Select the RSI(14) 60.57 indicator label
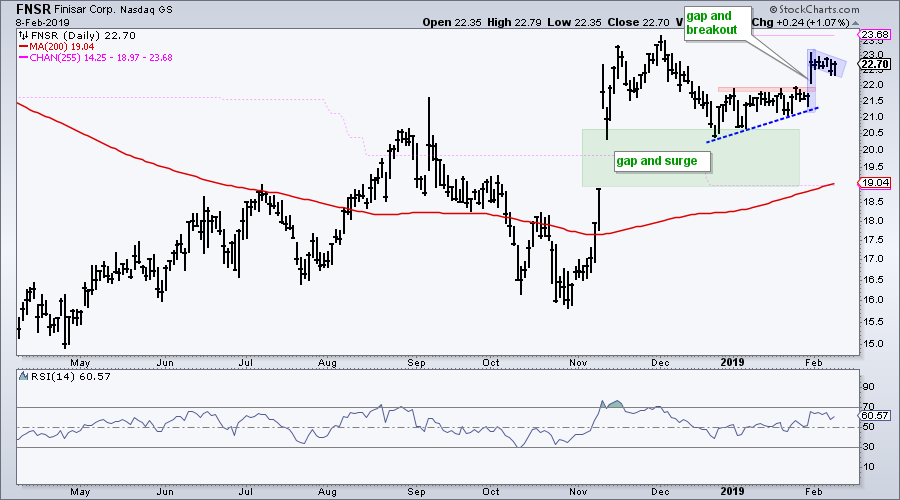 pyautogui.click(x=70, y=377)
